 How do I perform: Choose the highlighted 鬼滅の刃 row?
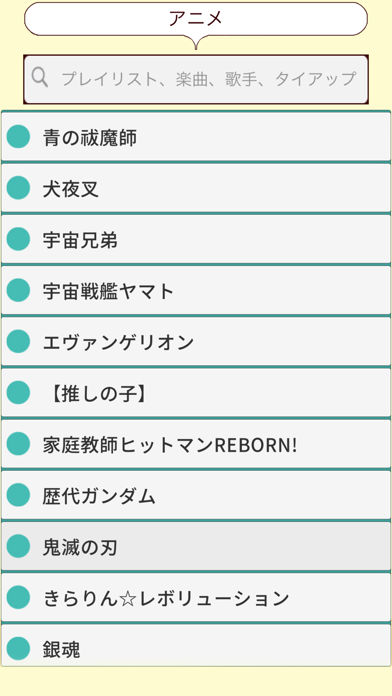click(196, 546)
